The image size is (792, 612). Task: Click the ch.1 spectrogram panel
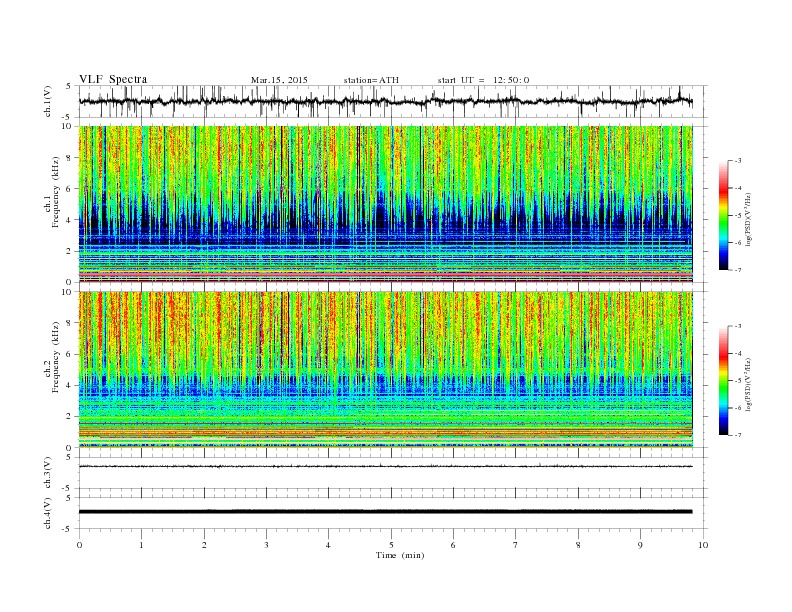coord(386,204)
